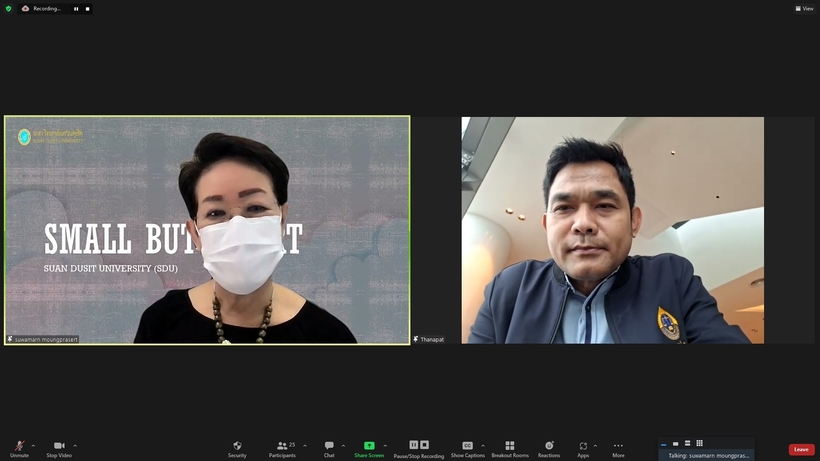
Task: Expand arrow next to Show Captions
Action: click(x=483, y=446)
